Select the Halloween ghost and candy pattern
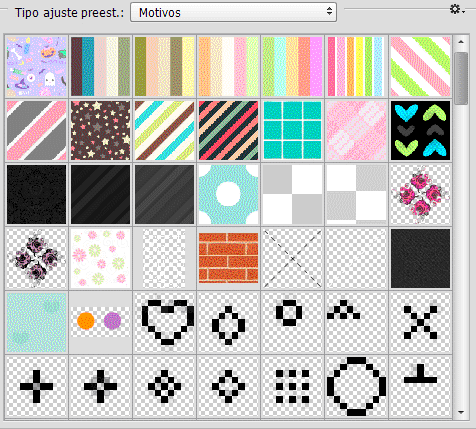 (x=36, y=66)
